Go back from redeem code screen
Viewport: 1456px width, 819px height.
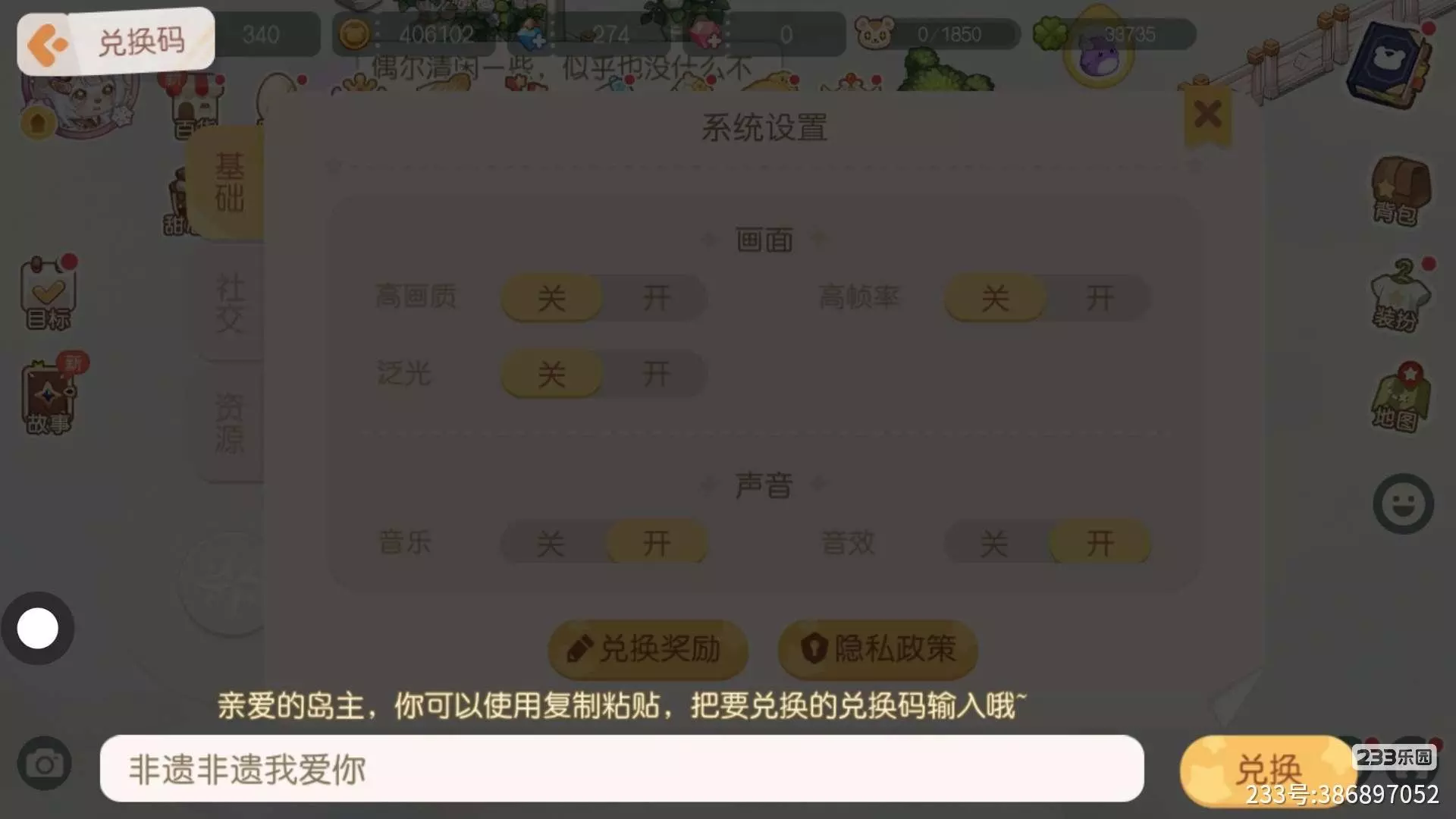[x=47, y=44]
